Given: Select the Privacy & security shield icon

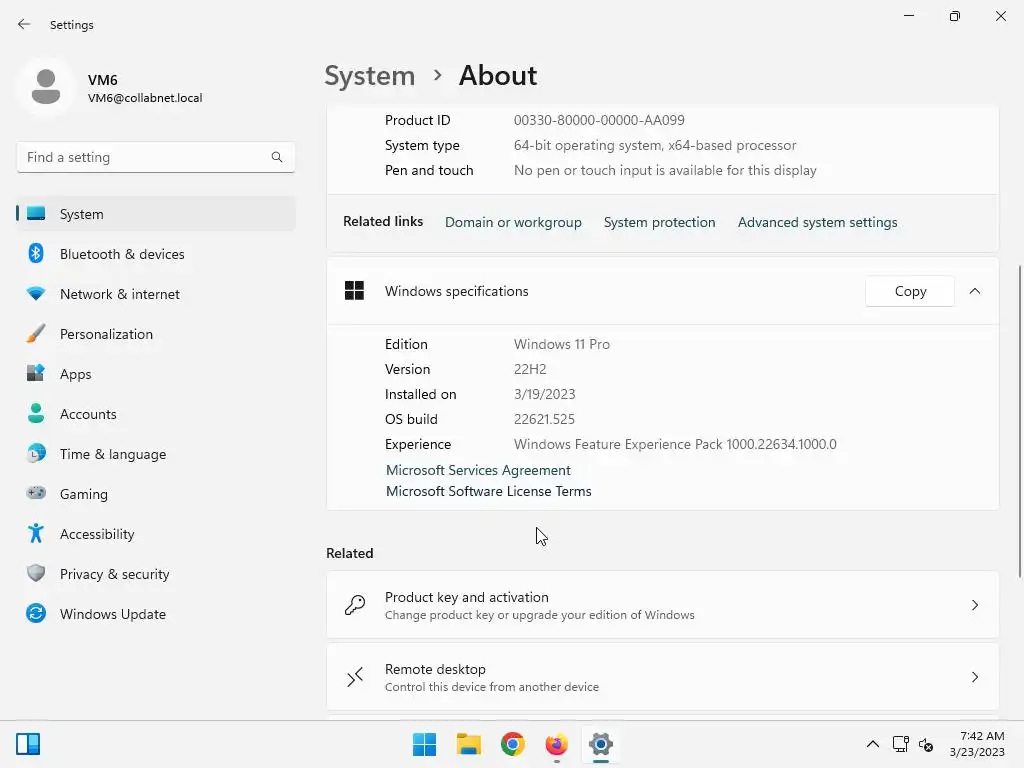Looking at the screenshot, I should point(36,573).
